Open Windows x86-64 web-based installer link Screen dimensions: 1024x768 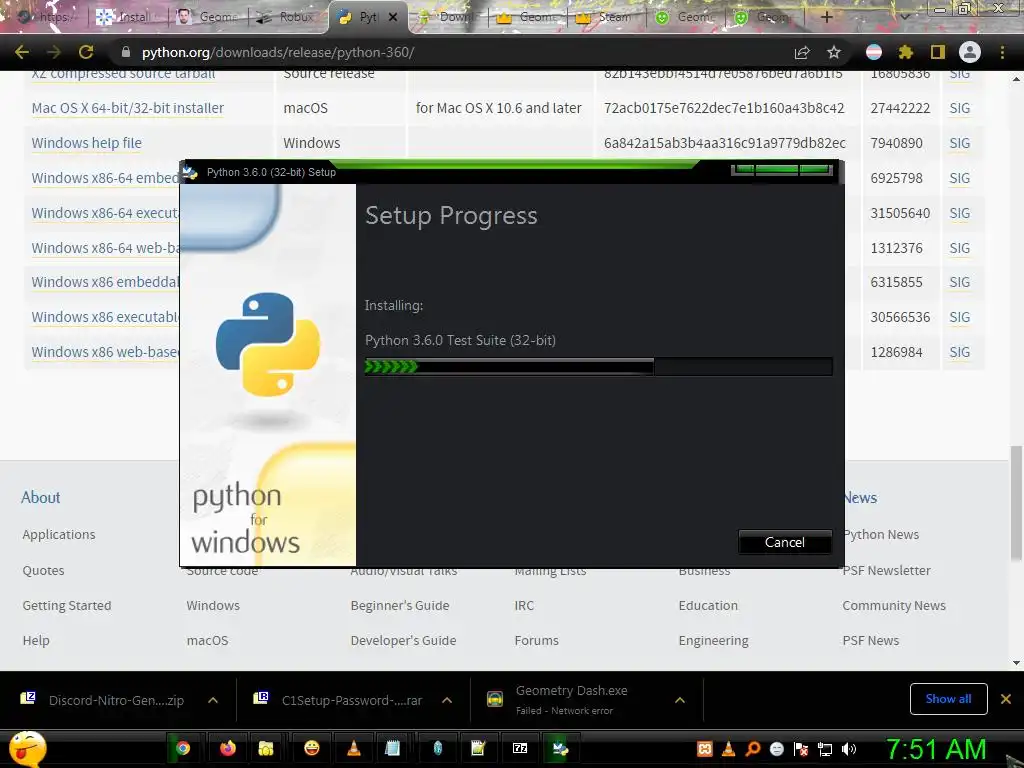[105, 248]
